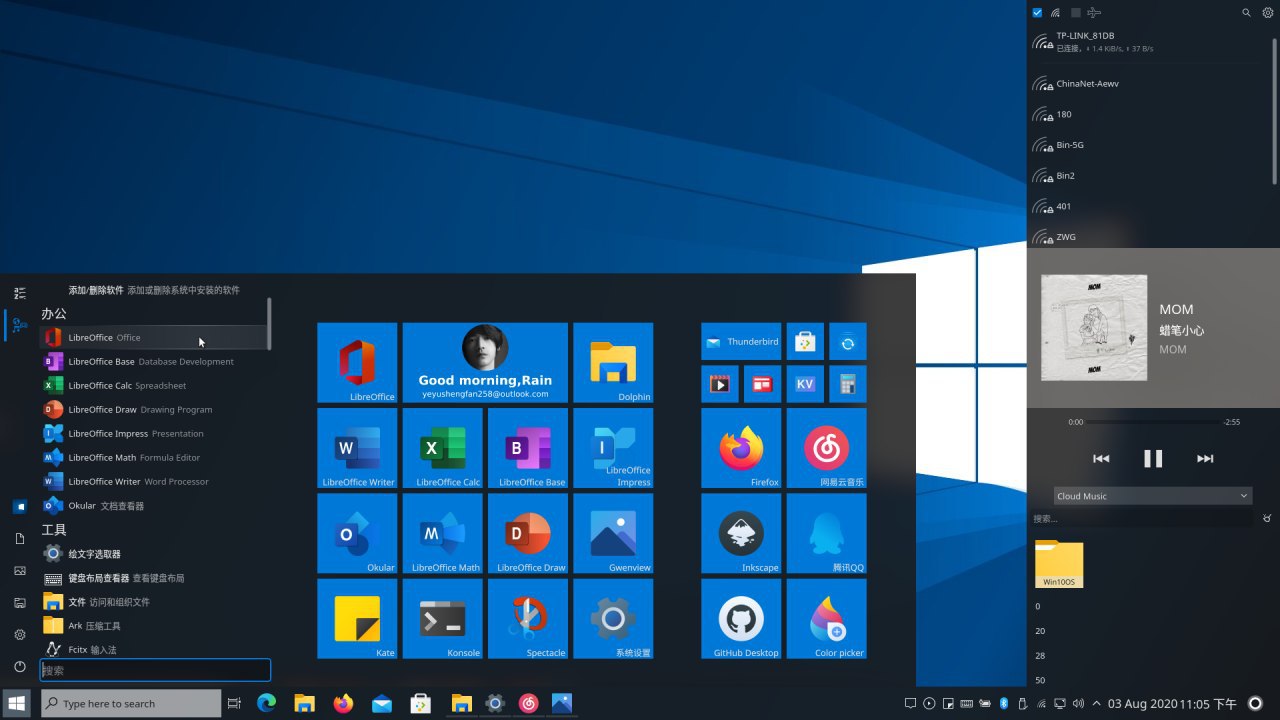Click the power button in start sidebar
Screen dimensions: 1280x720
tap(19, 666)
